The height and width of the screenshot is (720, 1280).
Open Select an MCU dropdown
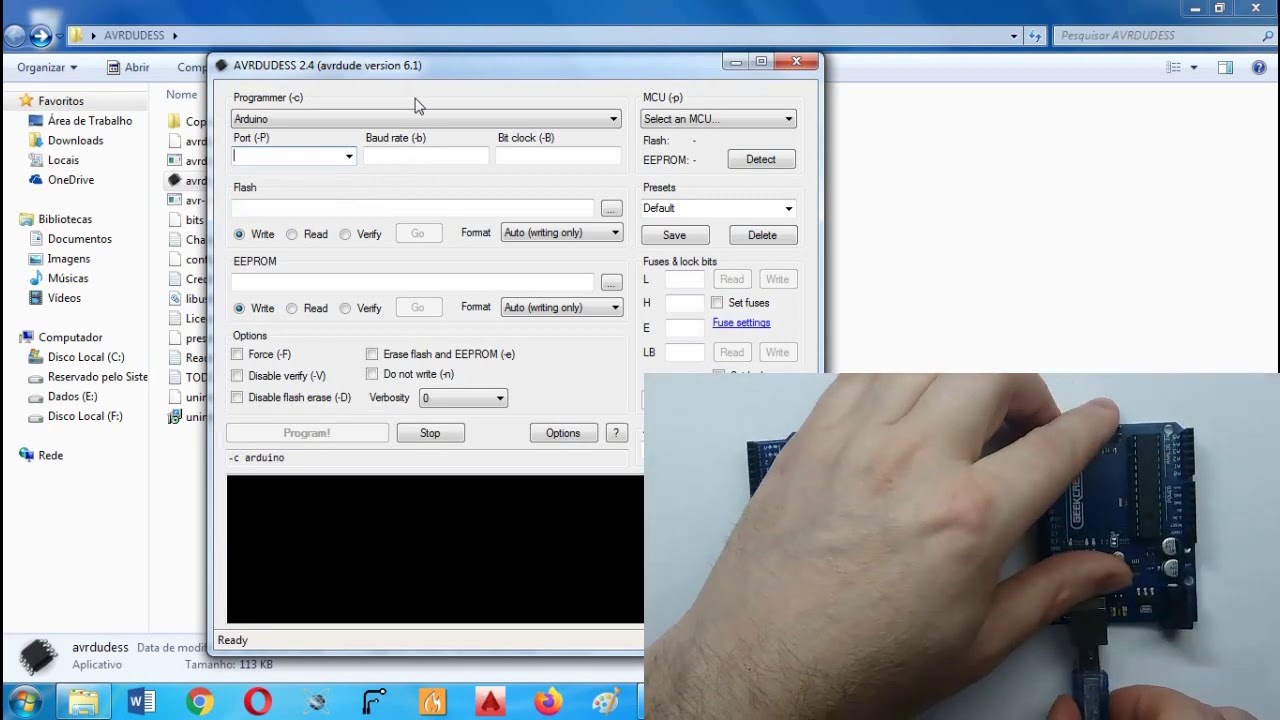(x=718, y=119)
